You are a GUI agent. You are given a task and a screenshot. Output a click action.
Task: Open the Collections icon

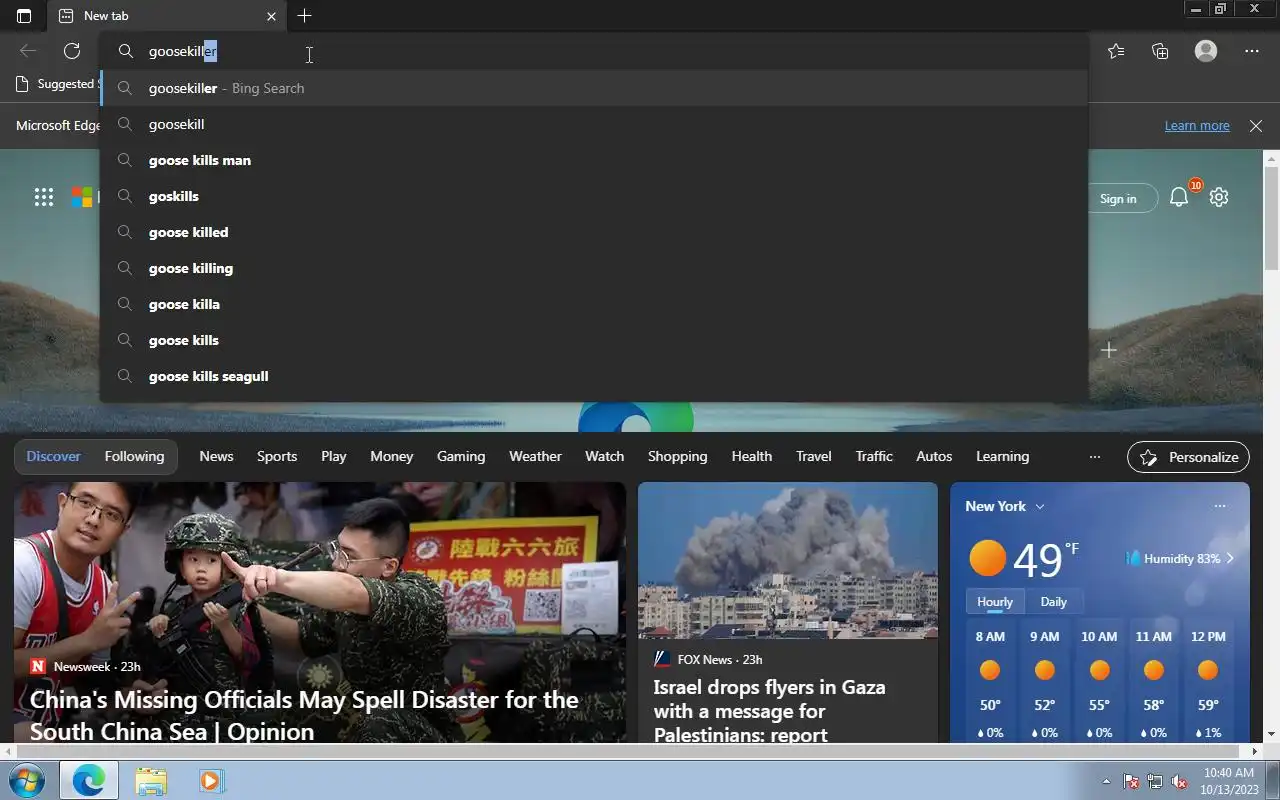coord(1160,51)
